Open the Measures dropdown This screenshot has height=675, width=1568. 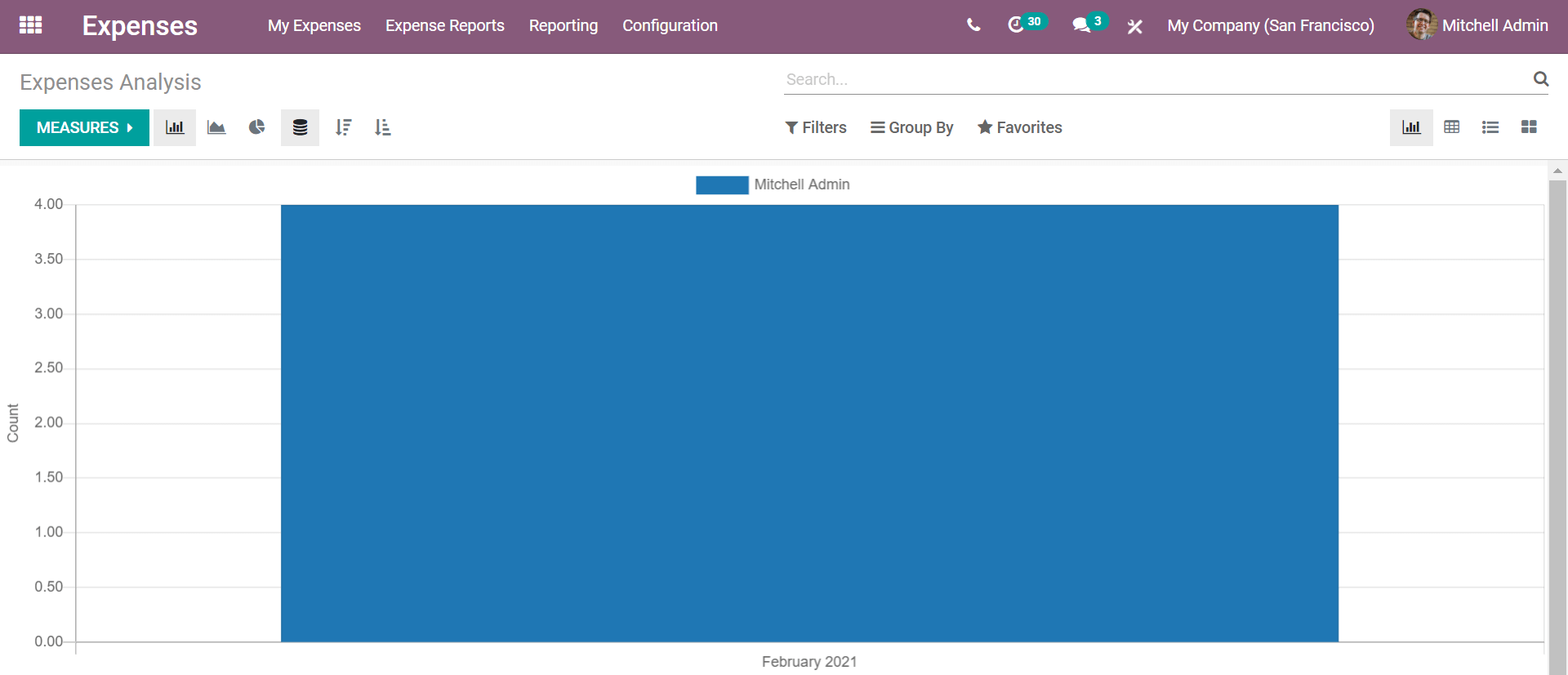click(x=84, y=127)
